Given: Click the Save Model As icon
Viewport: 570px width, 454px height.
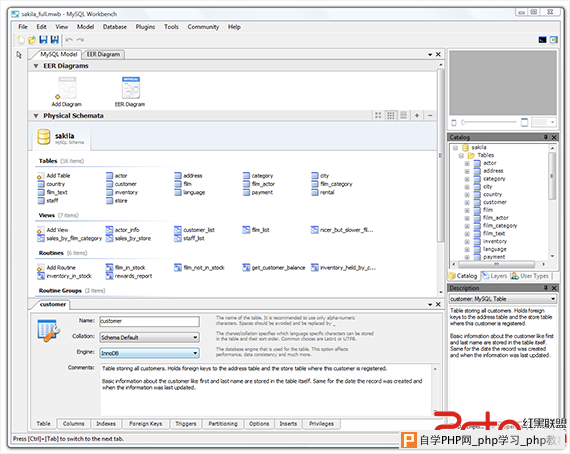Looking at the screenshot, I should click(x=55, y=40).
